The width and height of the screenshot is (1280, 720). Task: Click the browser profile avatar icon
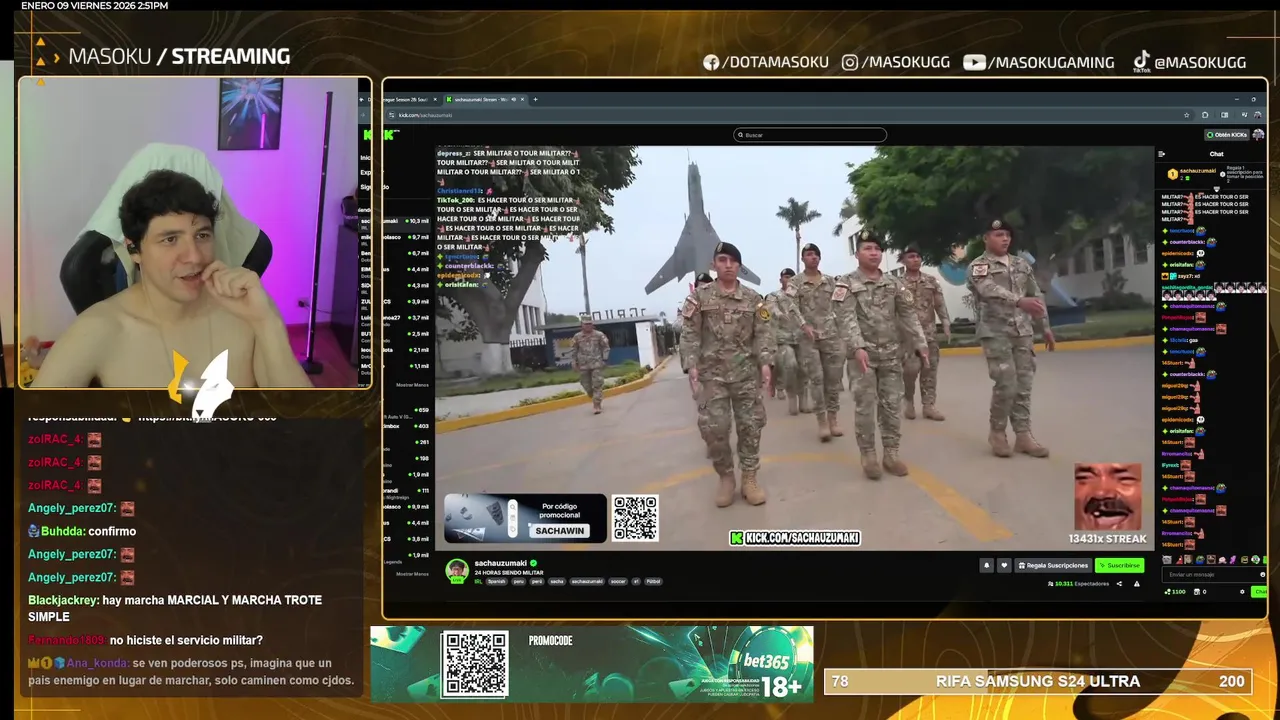pyautogui.click(x=1257, y=115)
